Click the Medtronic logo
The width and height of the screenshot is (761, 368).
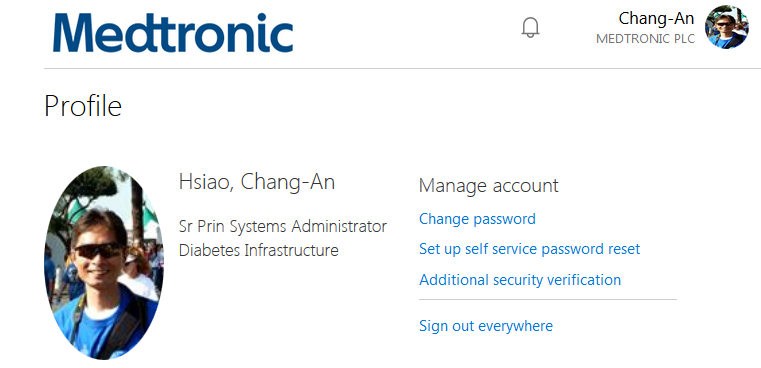pos(173,33)
